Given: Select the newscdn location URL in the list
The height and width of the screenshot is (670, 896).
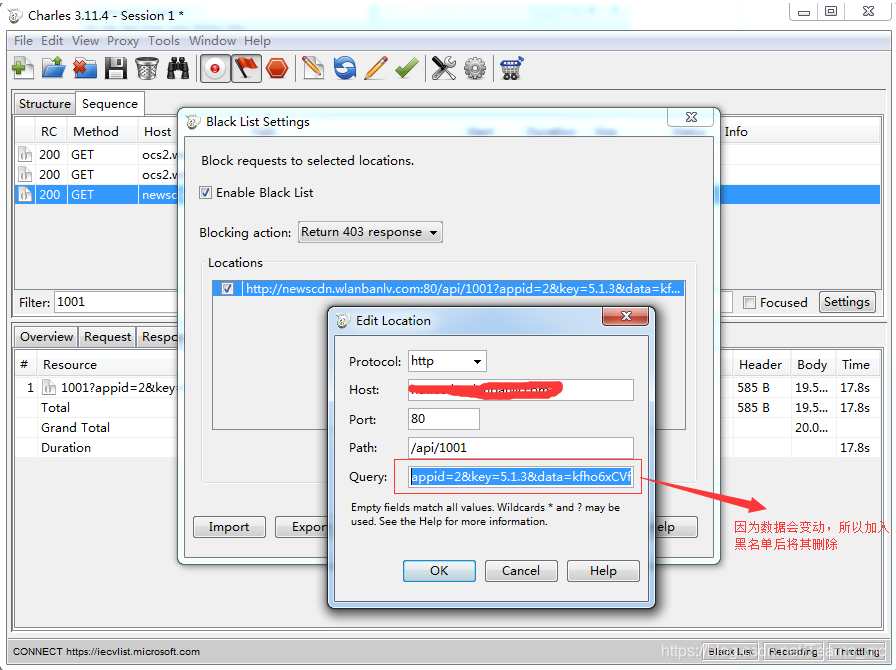Looking at the screenshot, I should 463,289.
